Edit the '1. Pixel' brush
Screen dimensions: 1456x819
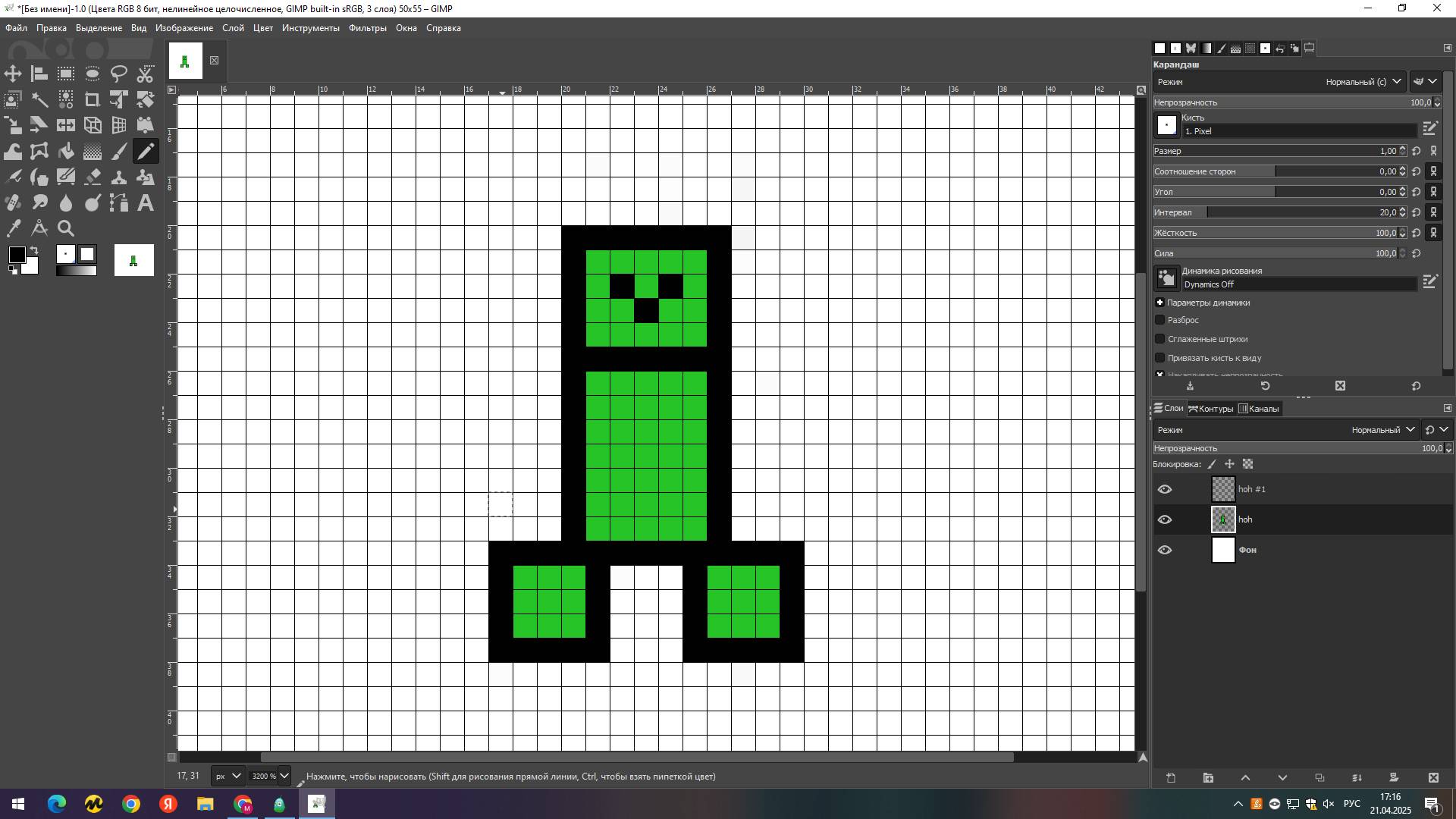point(1430,127)
